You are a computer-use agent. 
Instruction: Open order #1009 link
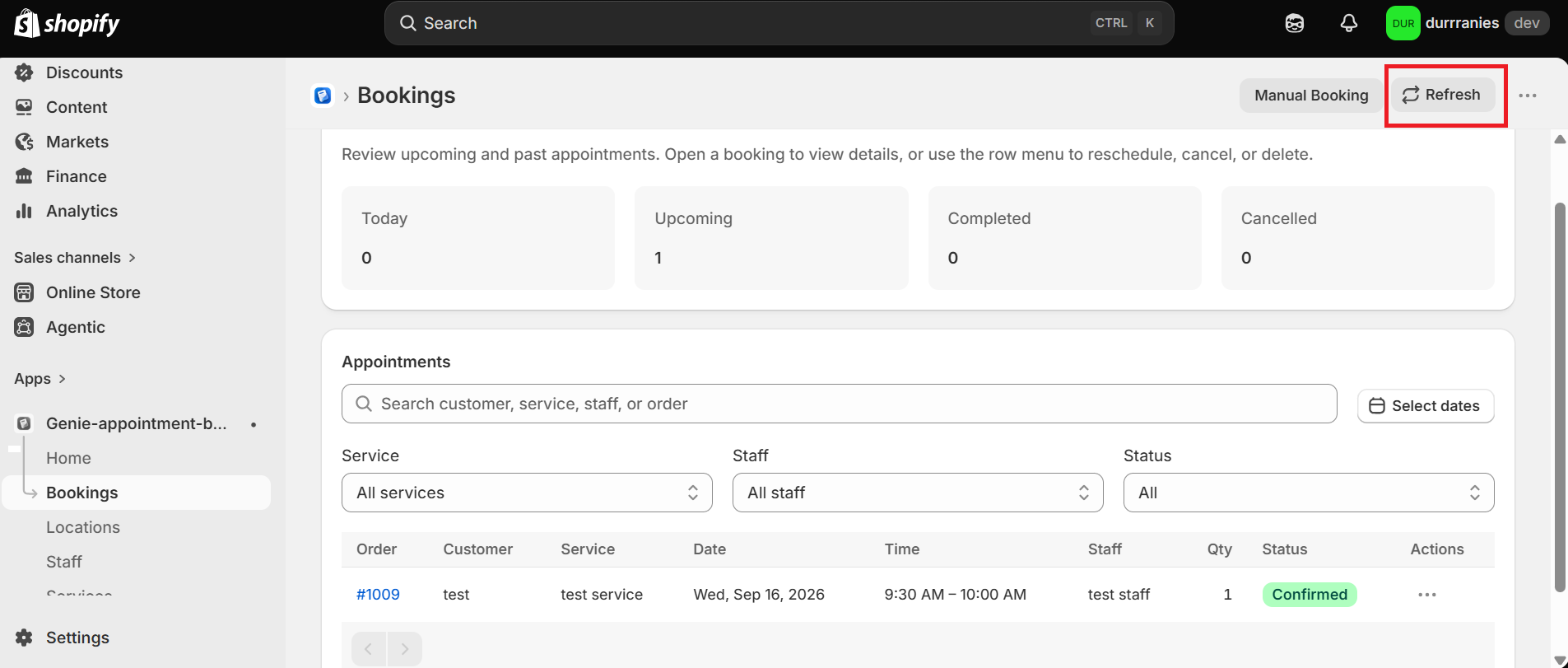click(378, 595)
